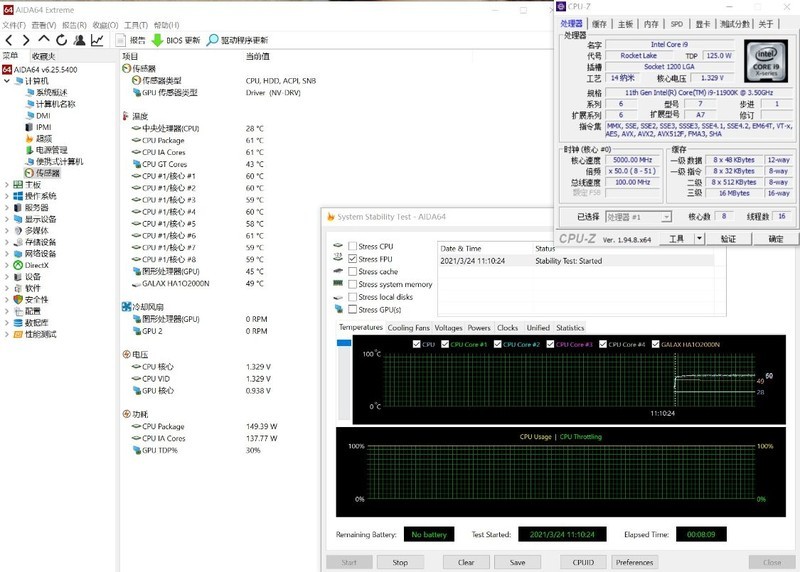
Task: Click the 冷却风扇 fan section icon
Action: coord(127,307)
